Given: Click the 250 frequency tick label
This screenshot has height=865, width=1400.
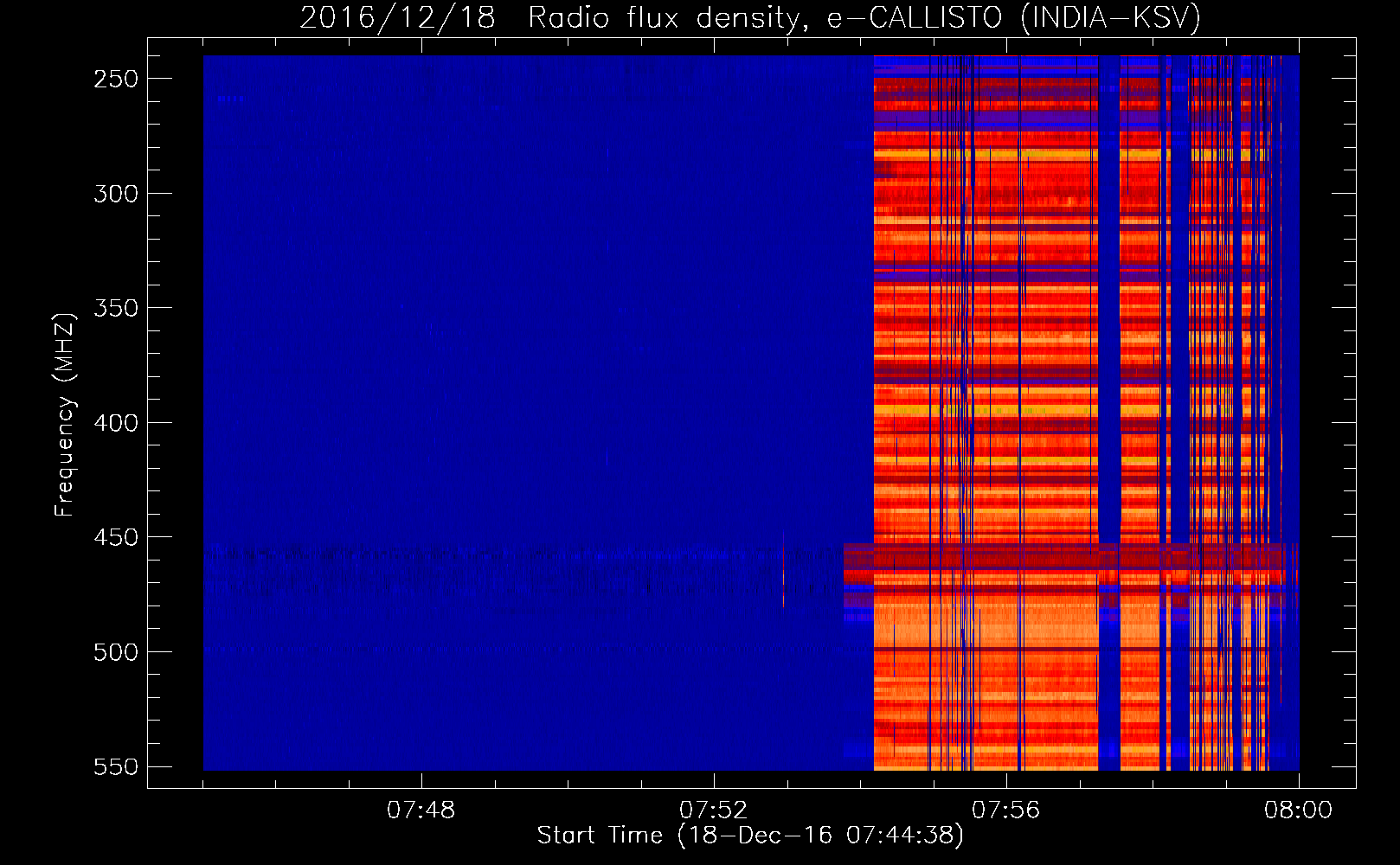Looking at the screenshot, I should pyautogui.click(x=116, y=79).
